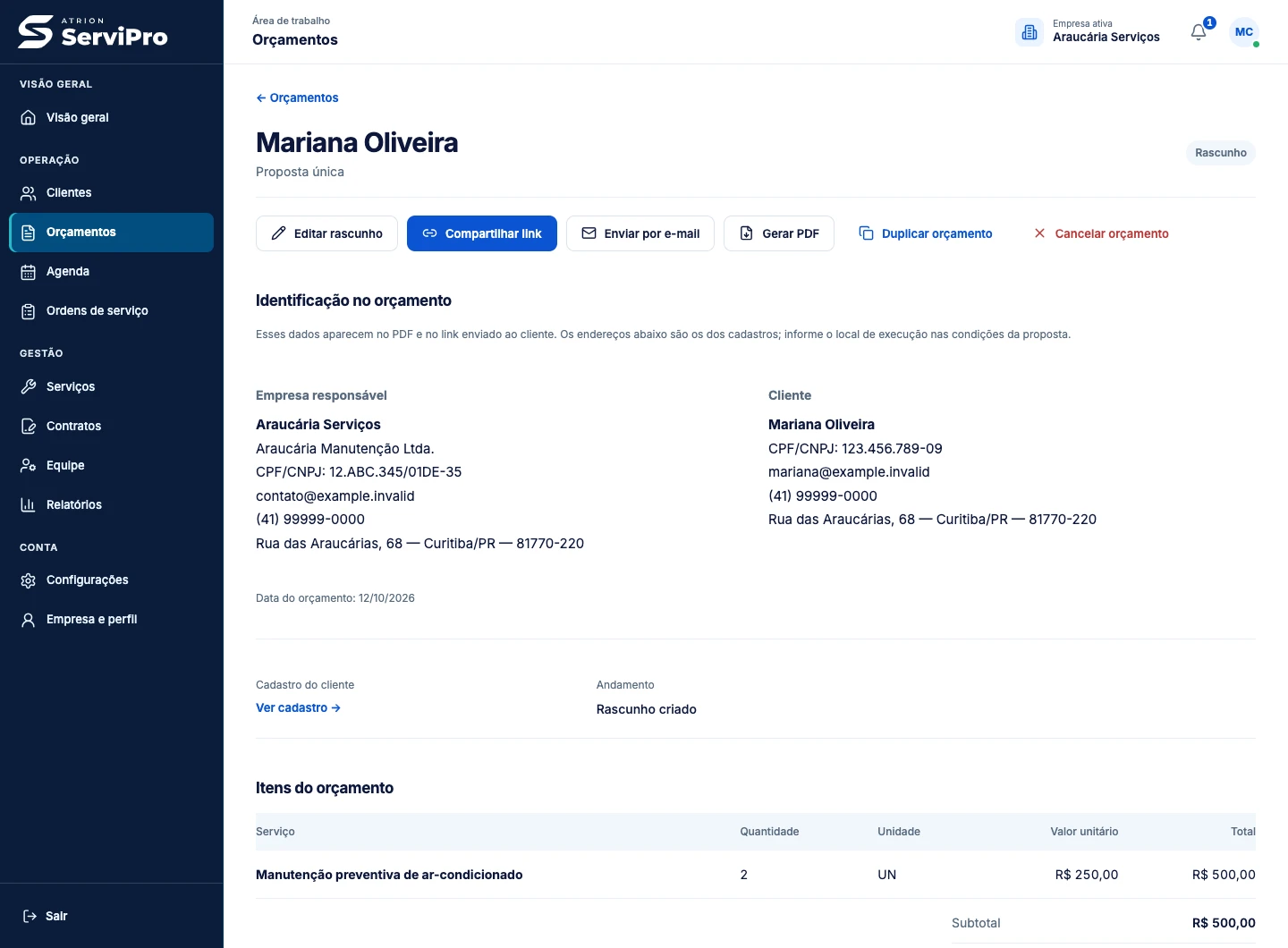Click the MC user avatar
Viewport: 1288px width, 948px height.
[x=1244, y=32]
